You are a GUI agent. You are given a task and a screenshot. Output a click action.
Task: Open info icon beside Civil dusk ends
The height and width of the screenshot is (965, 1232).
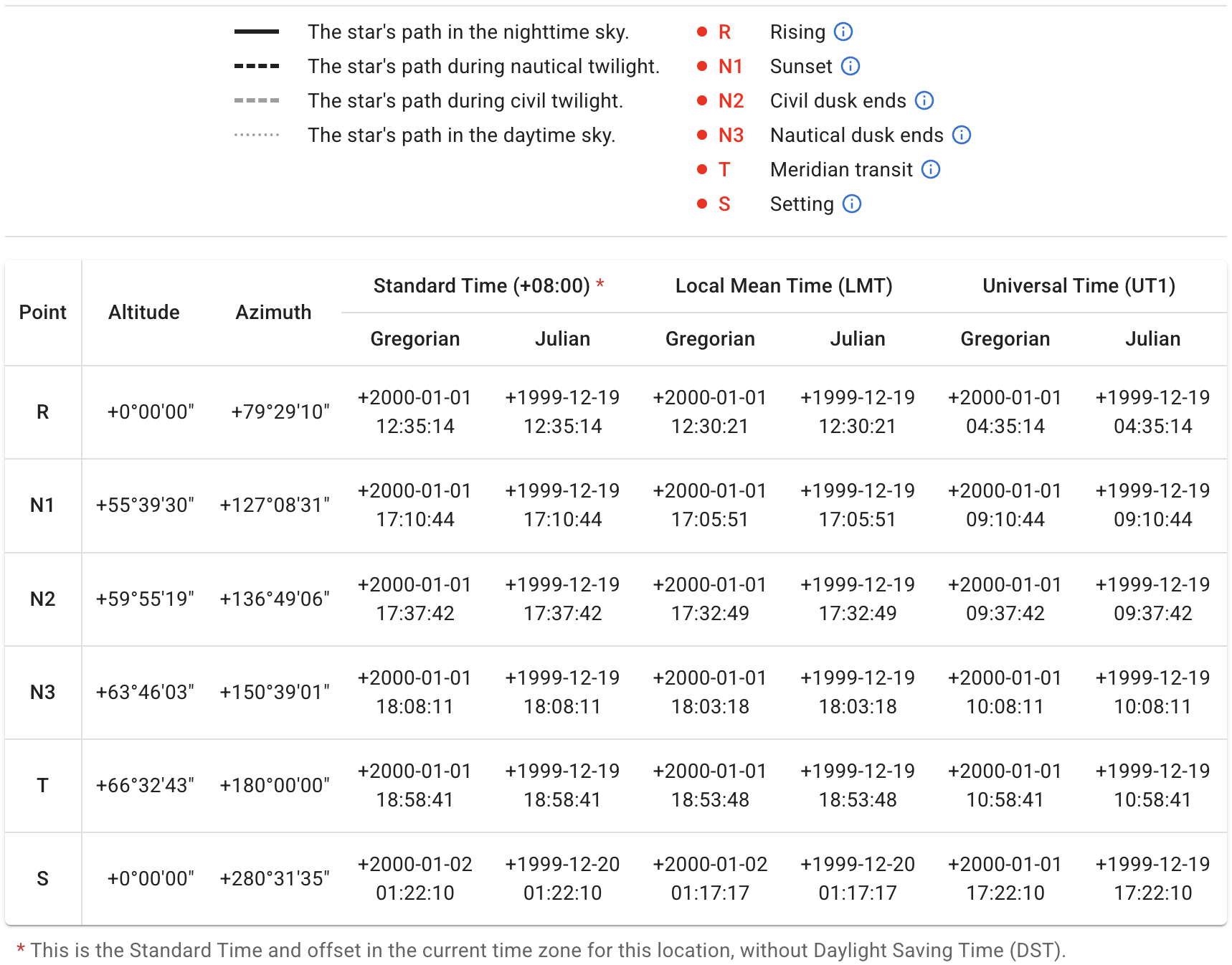924,100
